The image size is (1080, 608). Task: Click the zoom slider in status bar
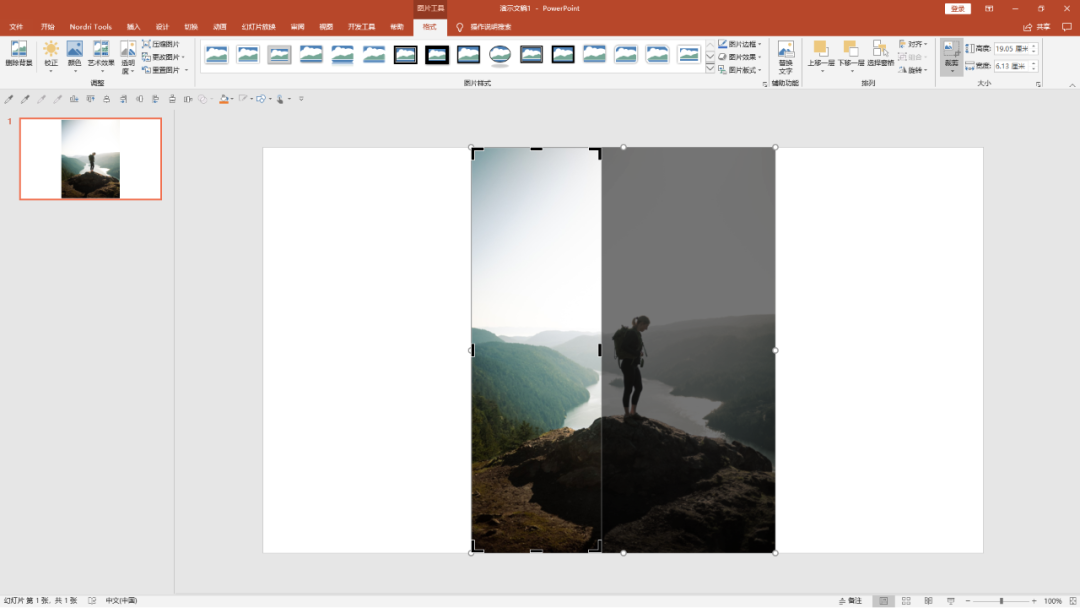click(x=1001, y=601)
